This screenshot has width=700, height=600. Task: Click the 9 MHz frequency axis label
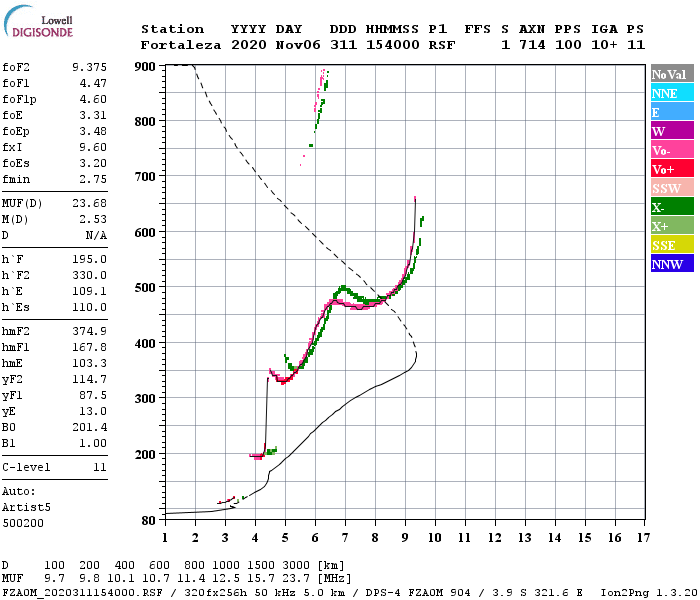(405, 538)
